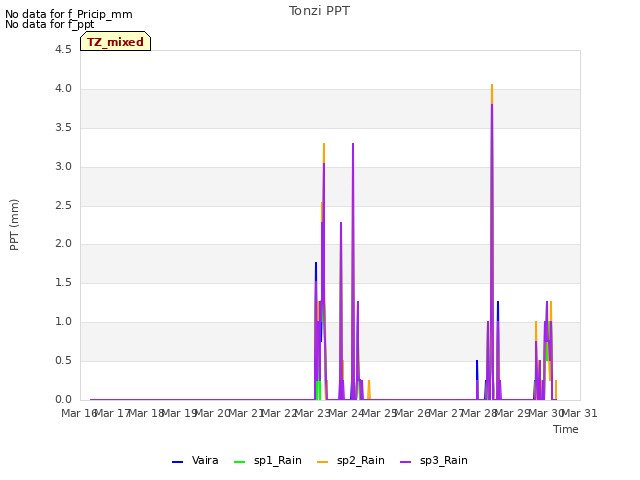Click the Mar 16 x-axis tick label
Viewport: 640px width, 480px height.
[79, 413]
